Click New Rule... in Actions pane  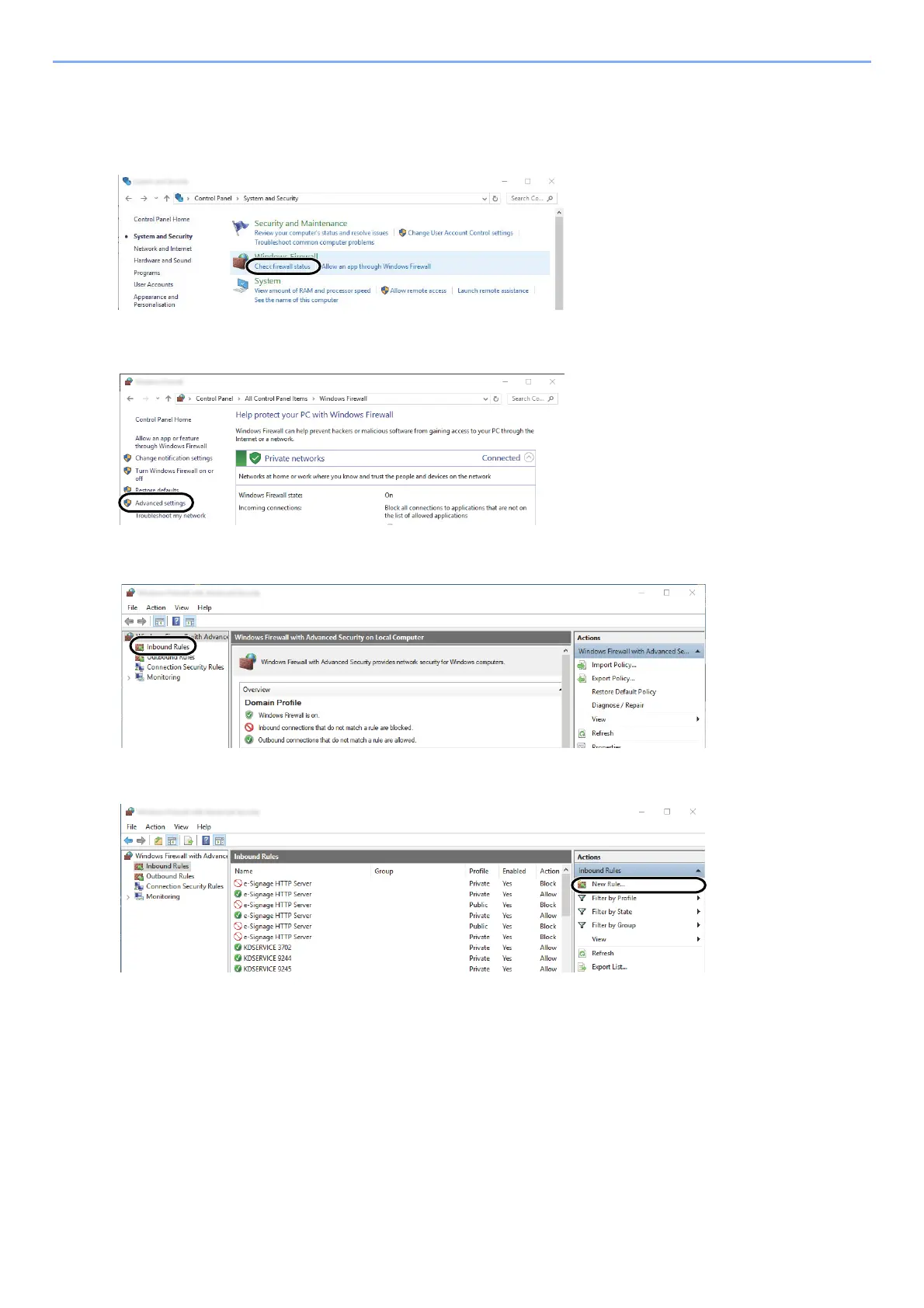(x=608, y=884)
